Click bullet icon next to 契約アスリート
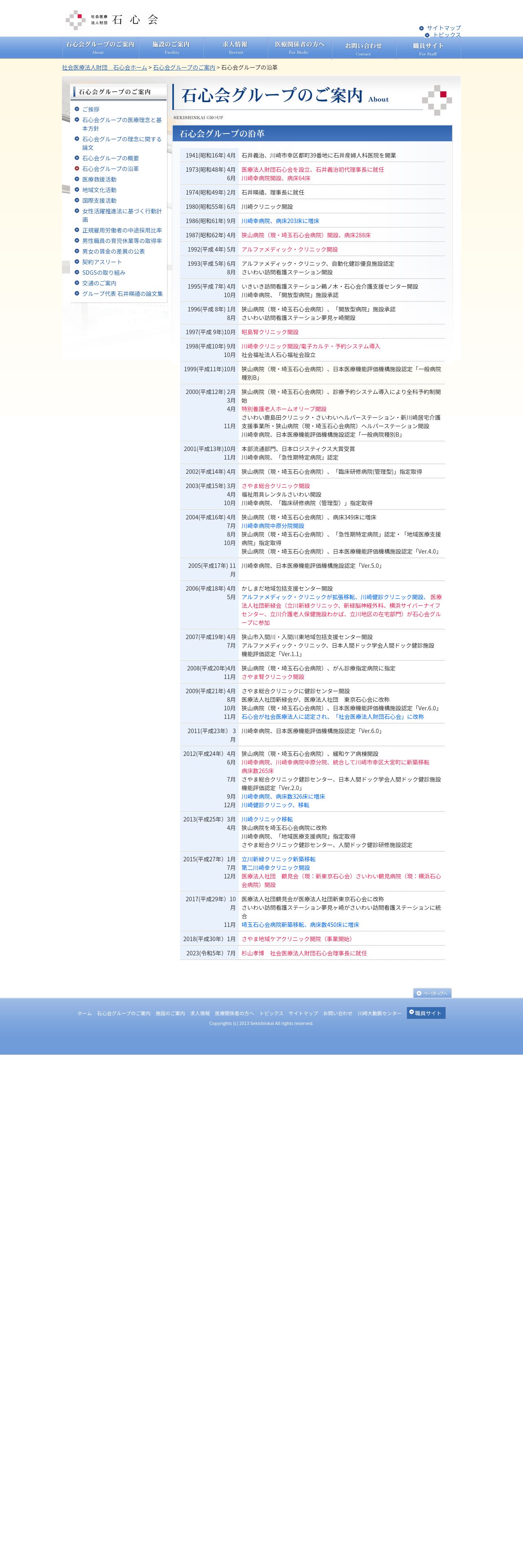 pos(77,262)
